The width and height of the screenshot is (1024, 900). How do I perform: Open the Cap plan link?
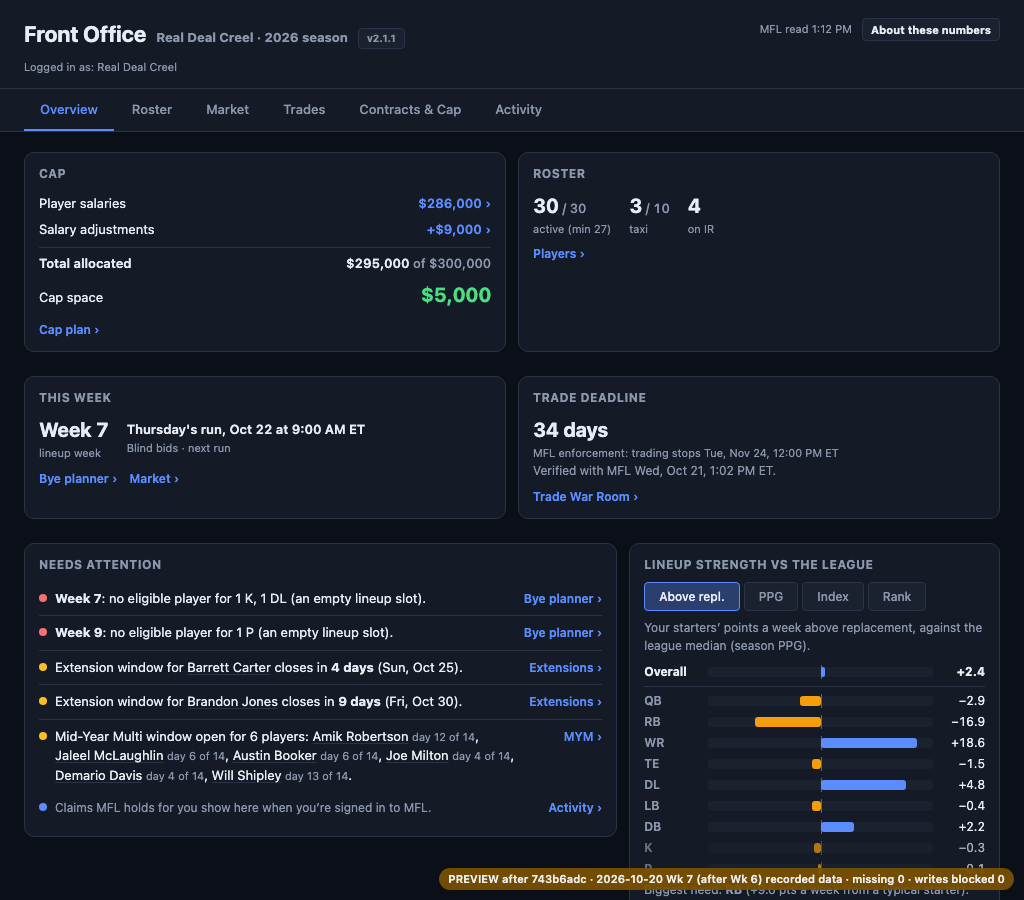tap(69, 330)
